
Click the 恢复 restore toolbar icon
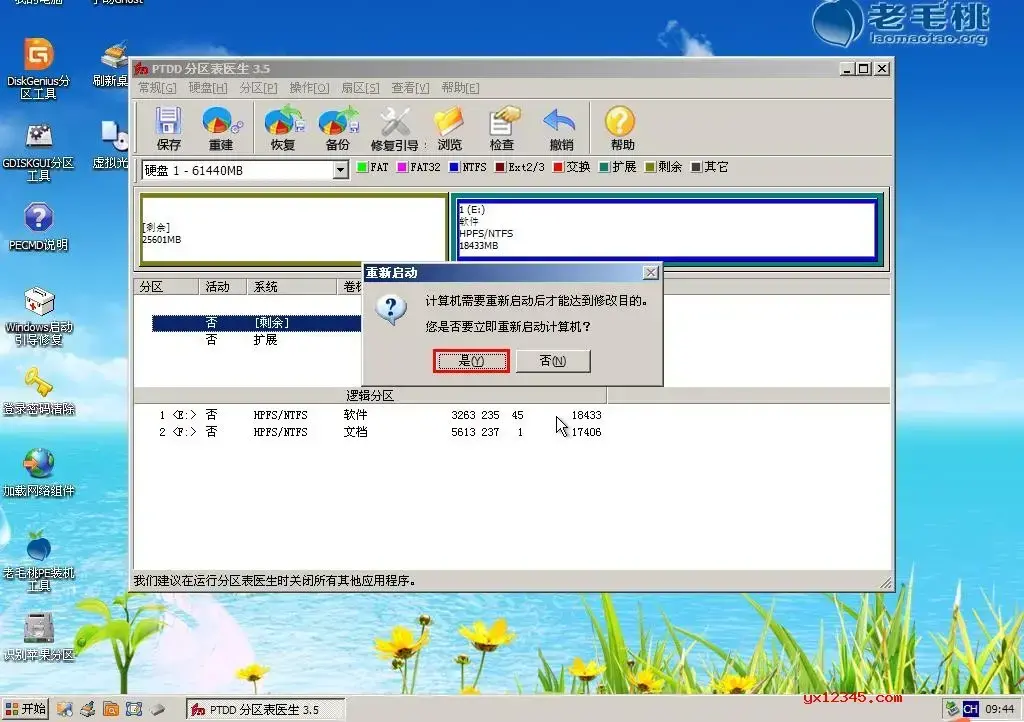[x=283, y=128]
